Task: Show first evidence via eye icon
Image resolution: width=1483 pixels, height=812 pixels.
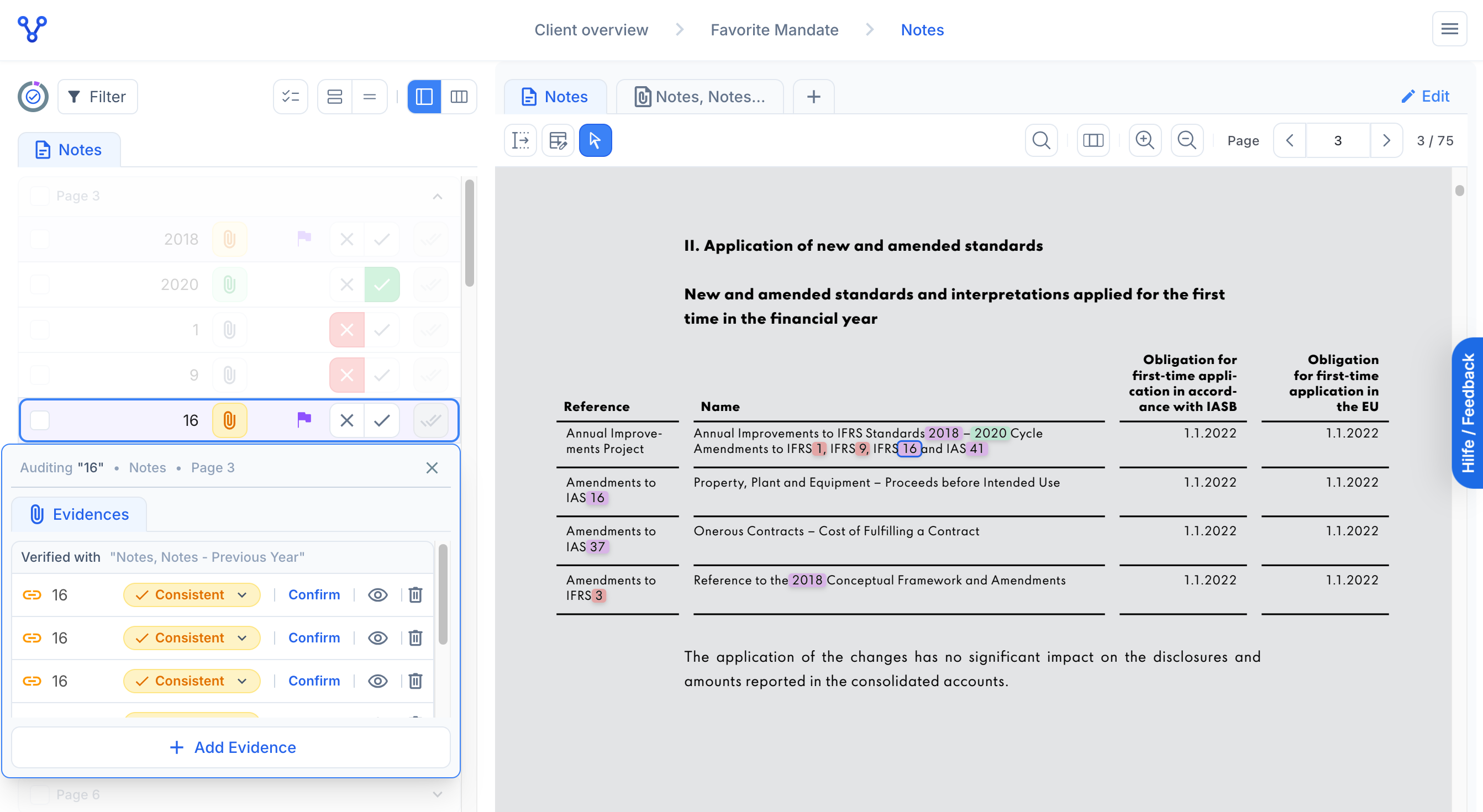Action: pos(378,594)
